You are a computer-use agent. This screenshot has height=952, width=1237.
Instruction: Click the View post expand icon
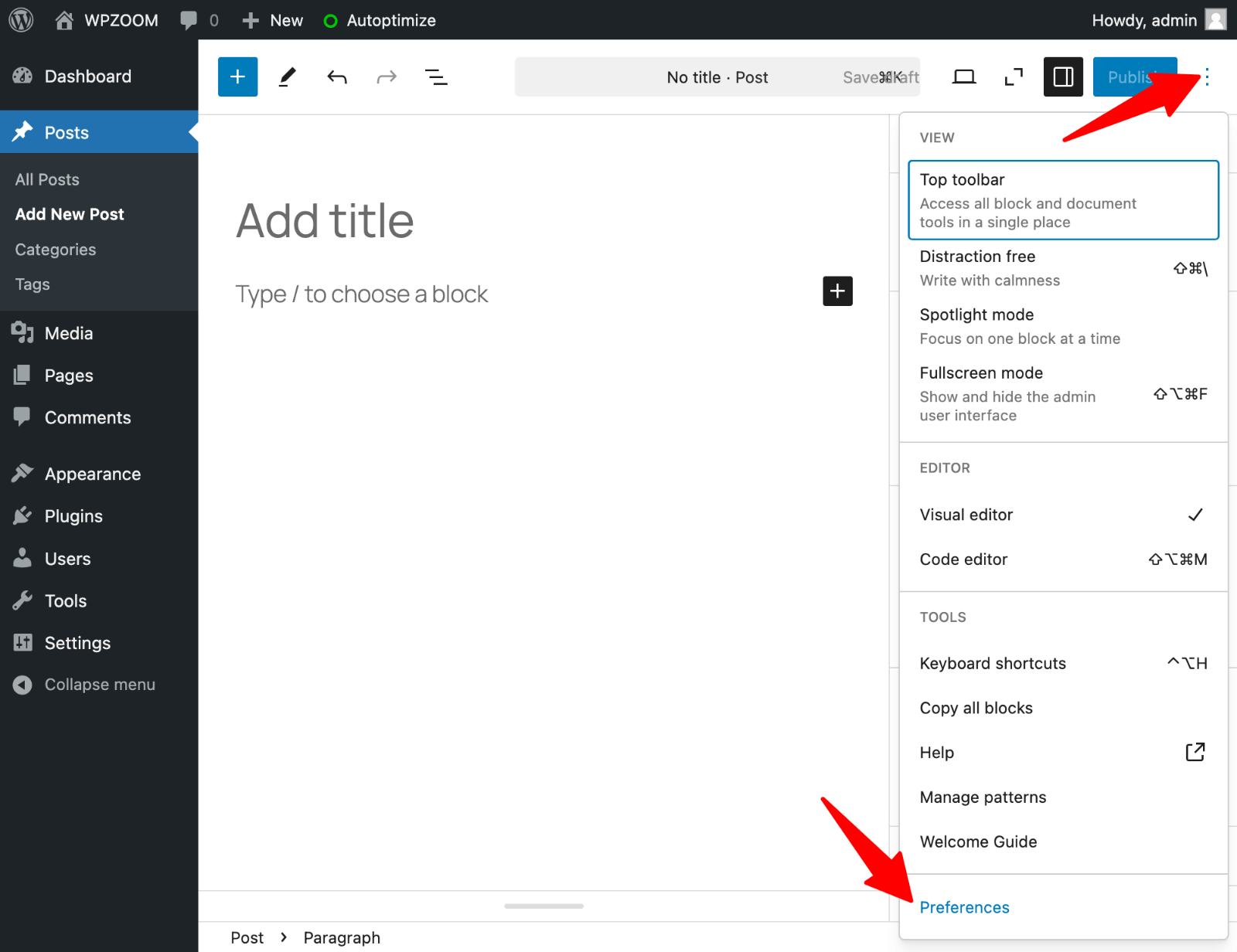1014,76
